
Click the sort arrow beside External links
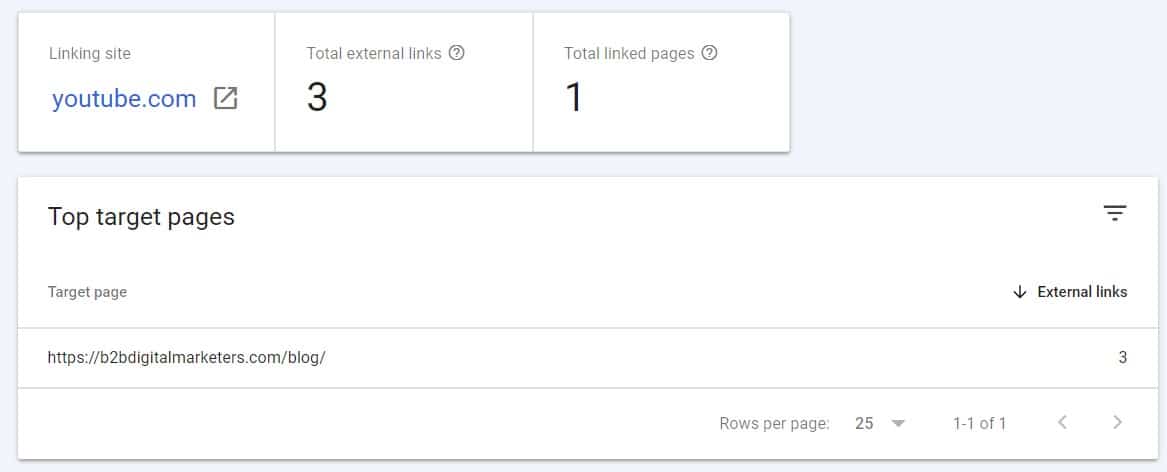(1020, 292)
